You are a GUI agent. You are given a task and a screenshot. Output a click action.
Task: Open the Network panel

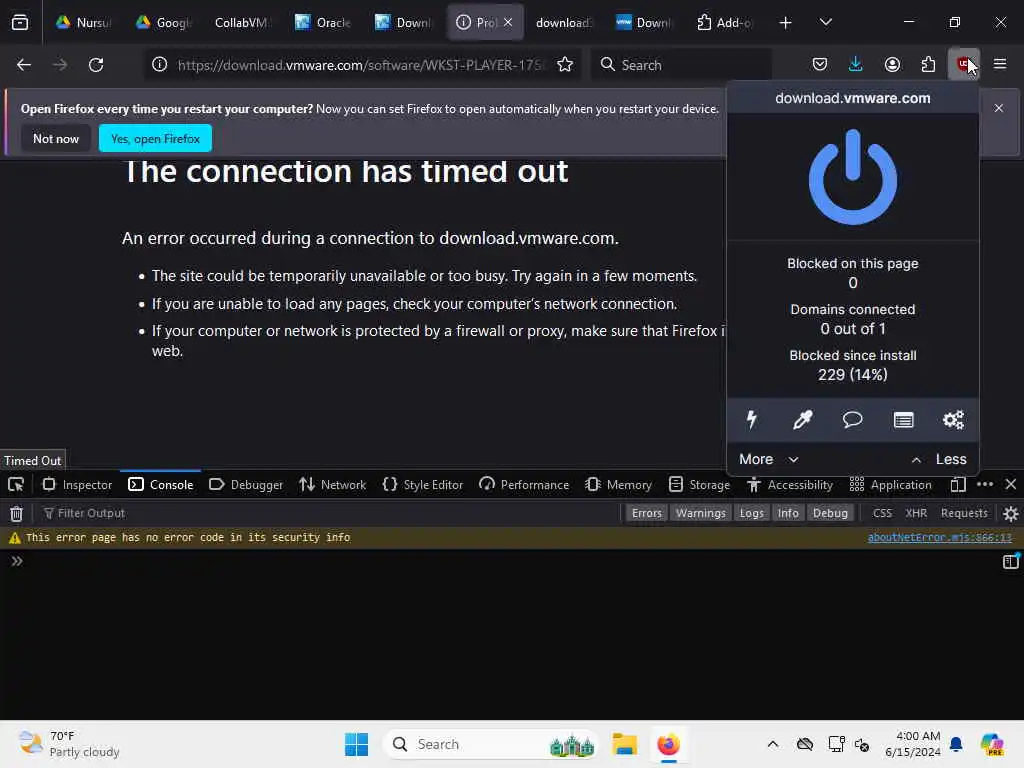332,485
